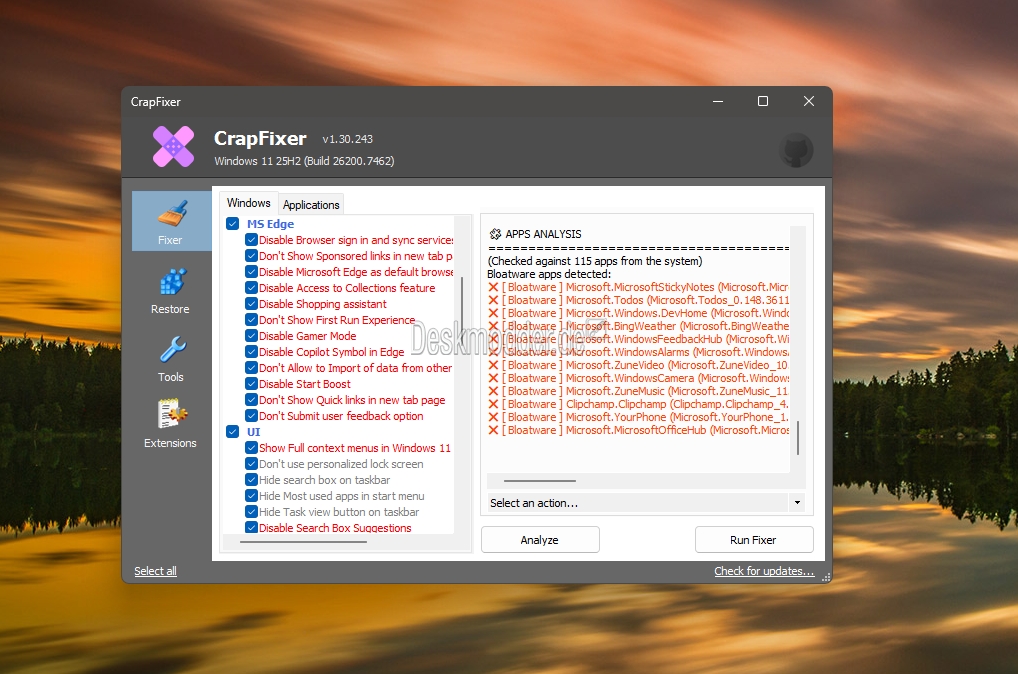Screen dimensions: 1018x674
Task: Select the Windows tab
Action: [x=248, y=202]
